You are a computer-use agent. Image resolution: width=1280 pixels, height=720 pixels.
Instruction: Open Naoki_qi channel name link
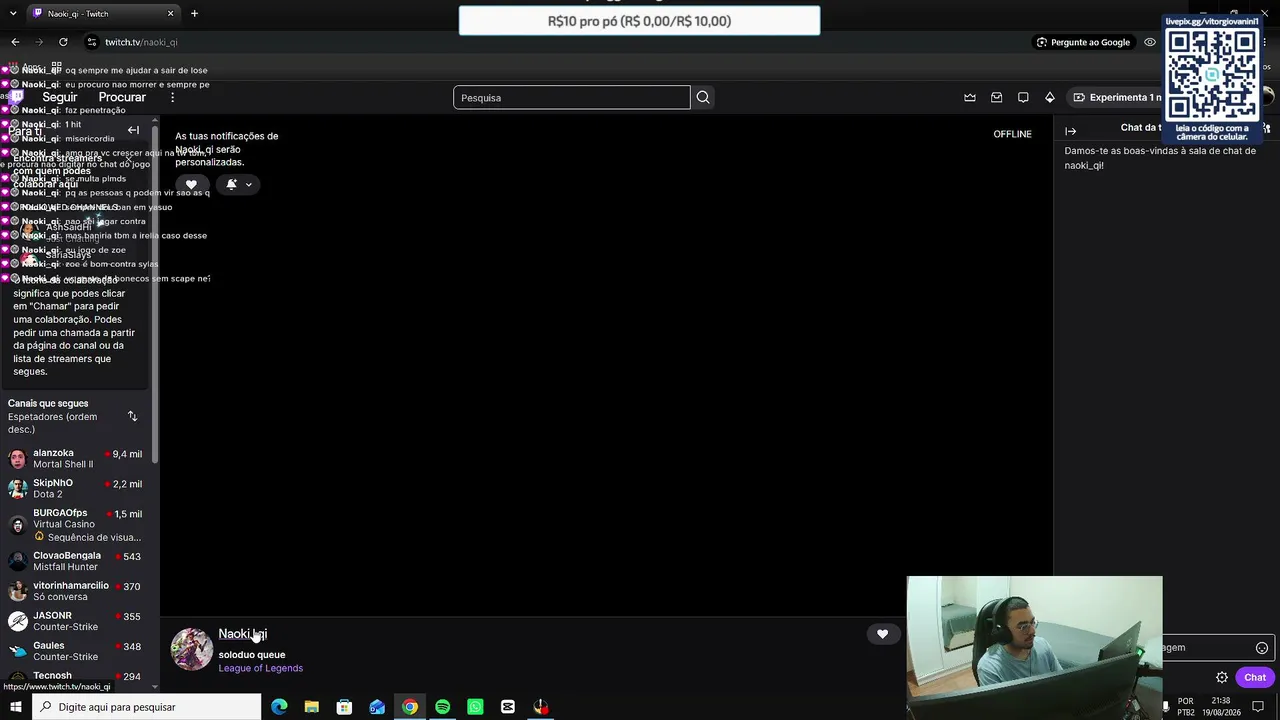pos(243,634)
